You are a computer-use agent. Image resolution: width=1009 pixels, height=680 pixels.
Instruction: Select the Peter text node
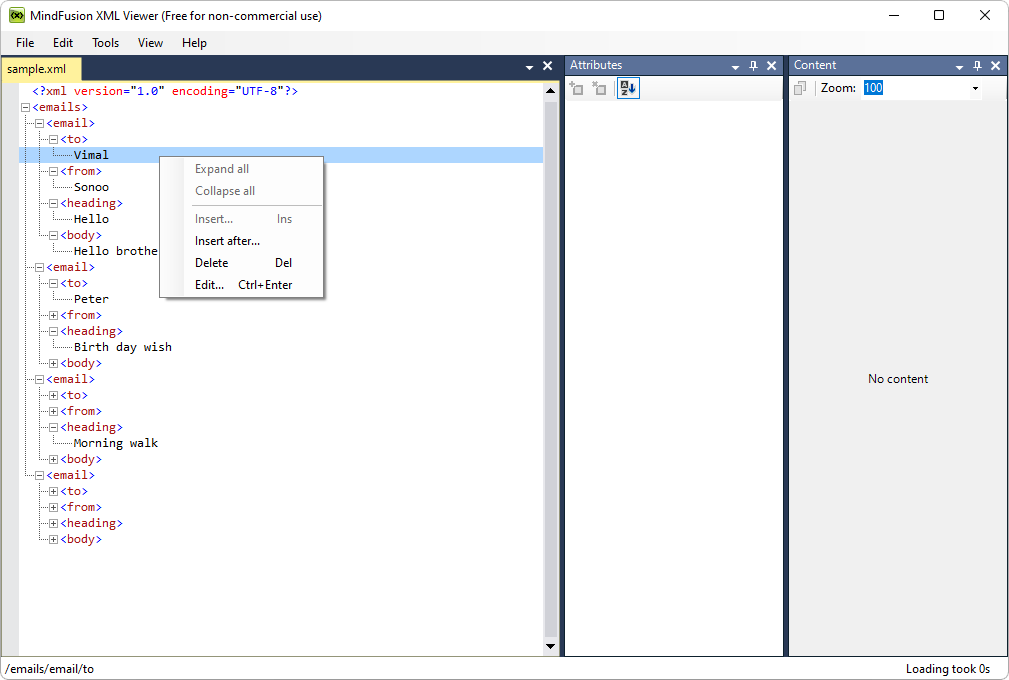tap(91, 299)
